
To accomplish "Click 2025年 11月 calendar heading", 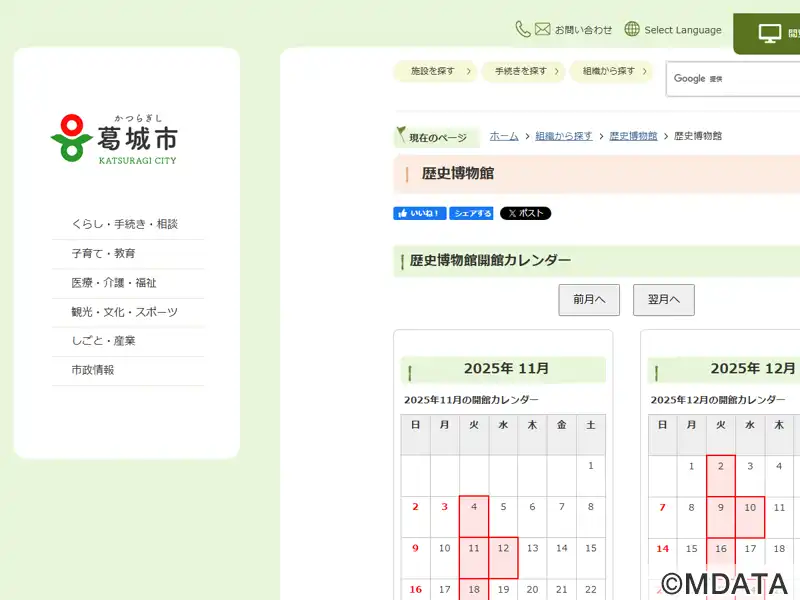I will point(506,369).
